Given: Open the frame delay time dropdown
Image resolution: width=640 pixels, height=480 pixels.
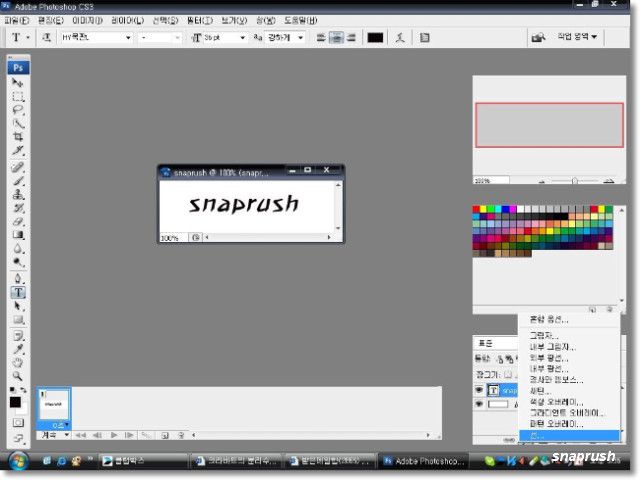Looking at the screenshot, I should click(60, 425).
